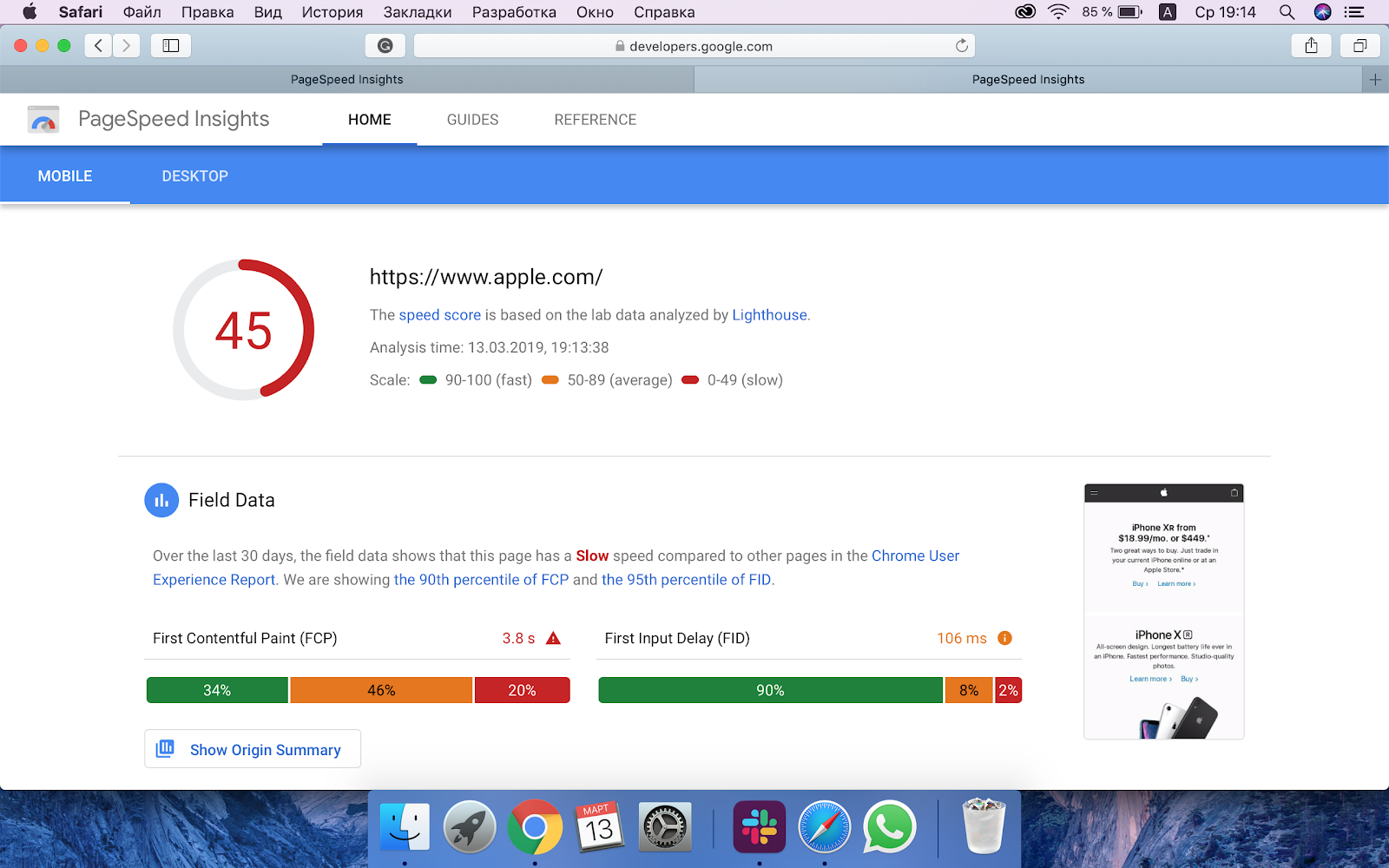Open the Файл menu

[142, 12]
